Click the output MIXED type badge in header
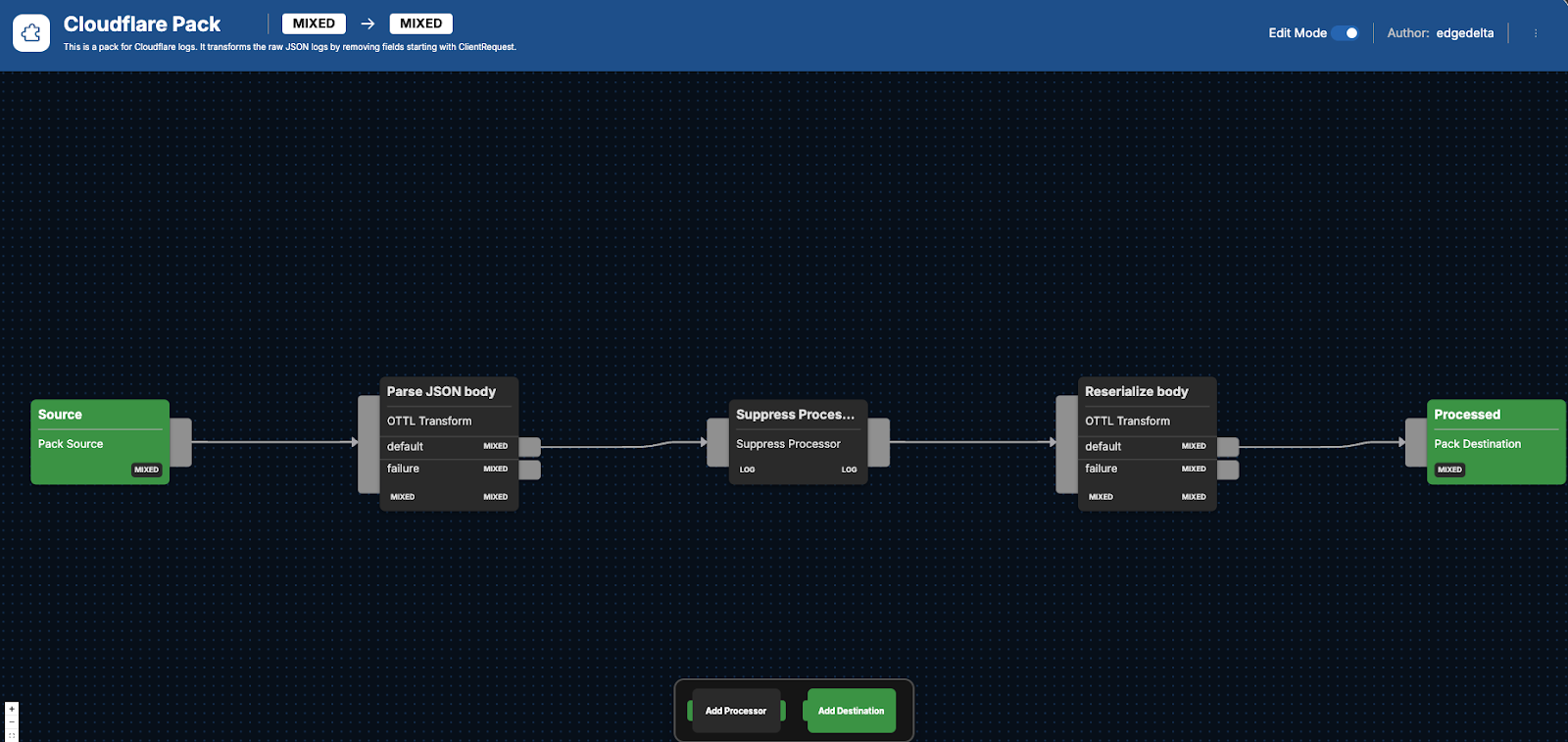The width and height of the screenshot is (1568, 742). tap(420, 24)
